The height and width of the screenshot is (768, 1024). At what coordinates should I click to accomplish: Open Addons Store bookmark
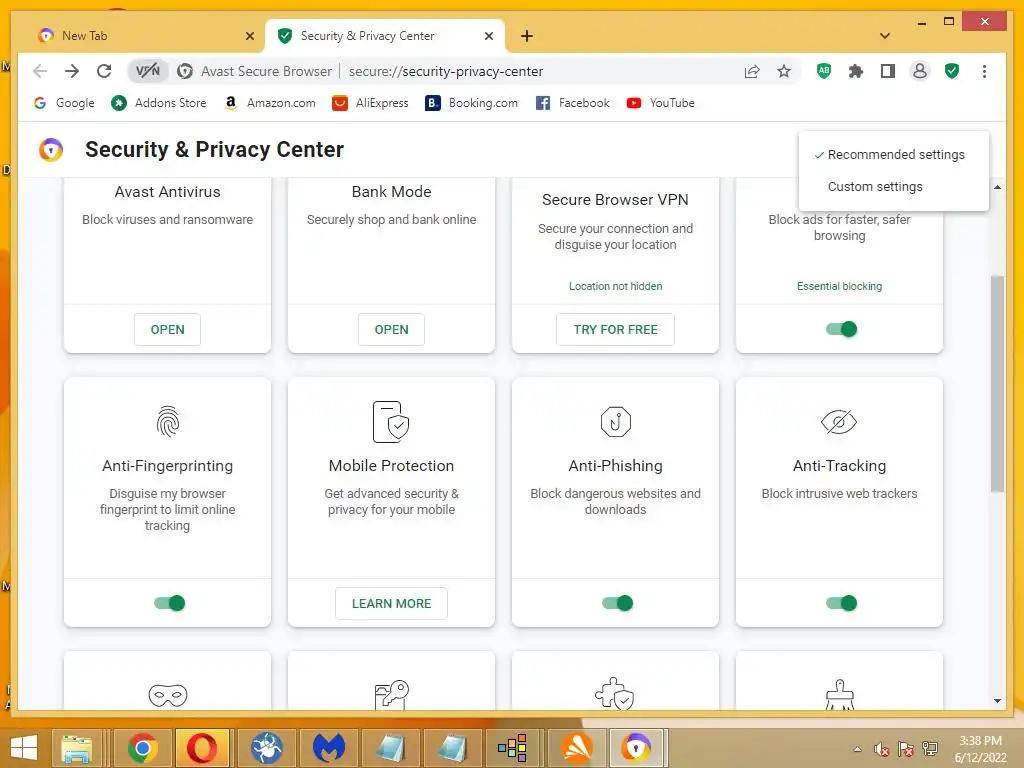tap(159, 103)
